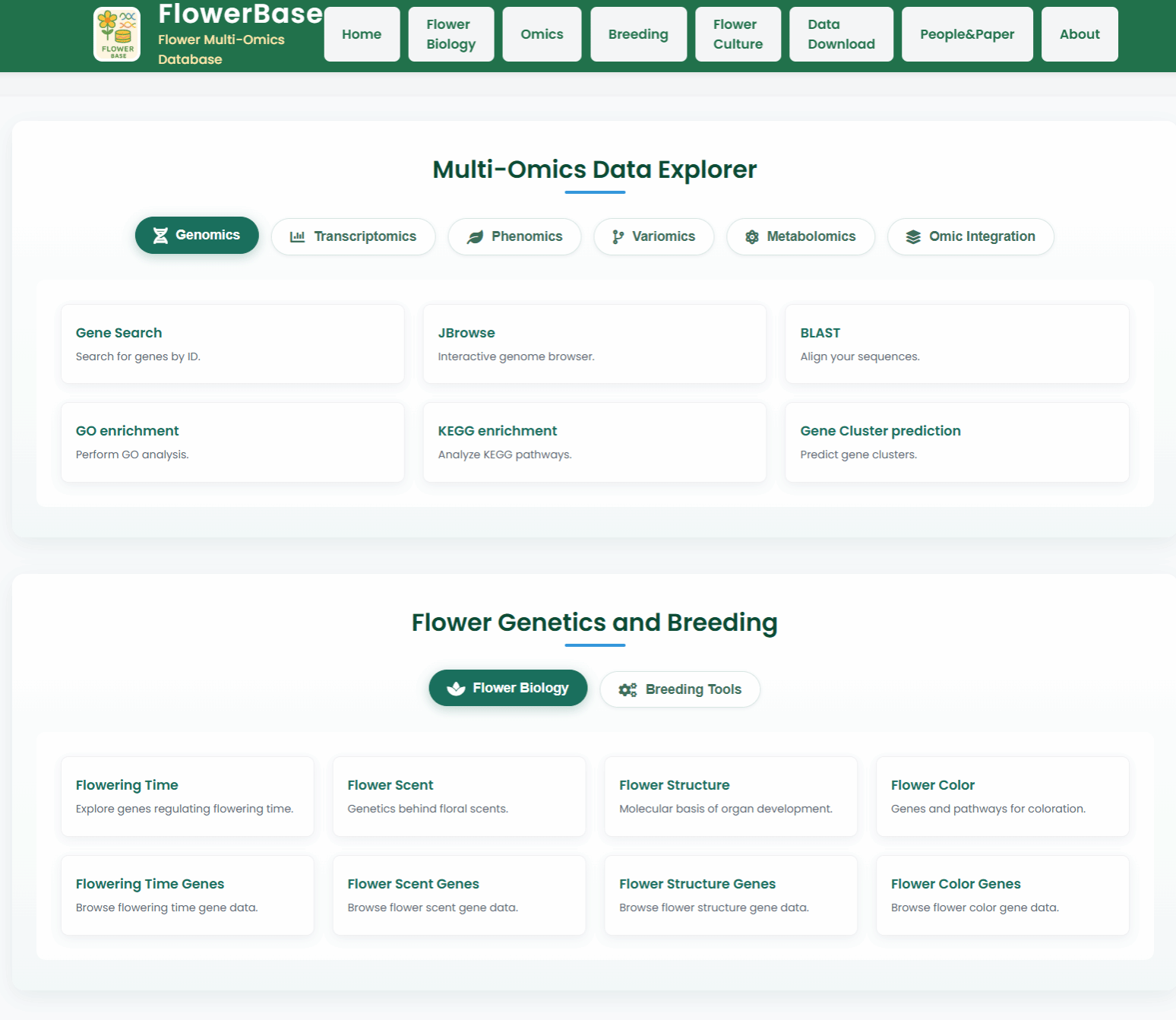Open KEGG enrichment analysis card
This screenshot has height=1020, width=1176.
pyautogui.click(x=594, y=442)
